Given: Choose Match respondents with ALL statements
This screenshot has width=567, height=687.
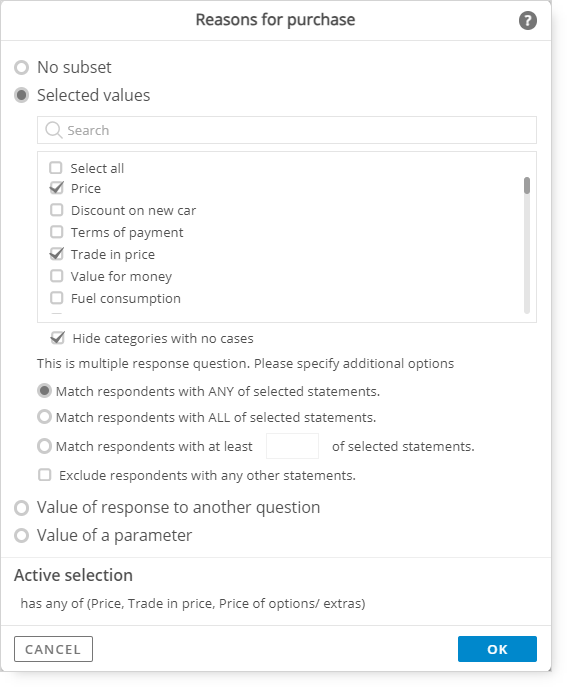Looking at the screenshot, I should tap(44, 417).
